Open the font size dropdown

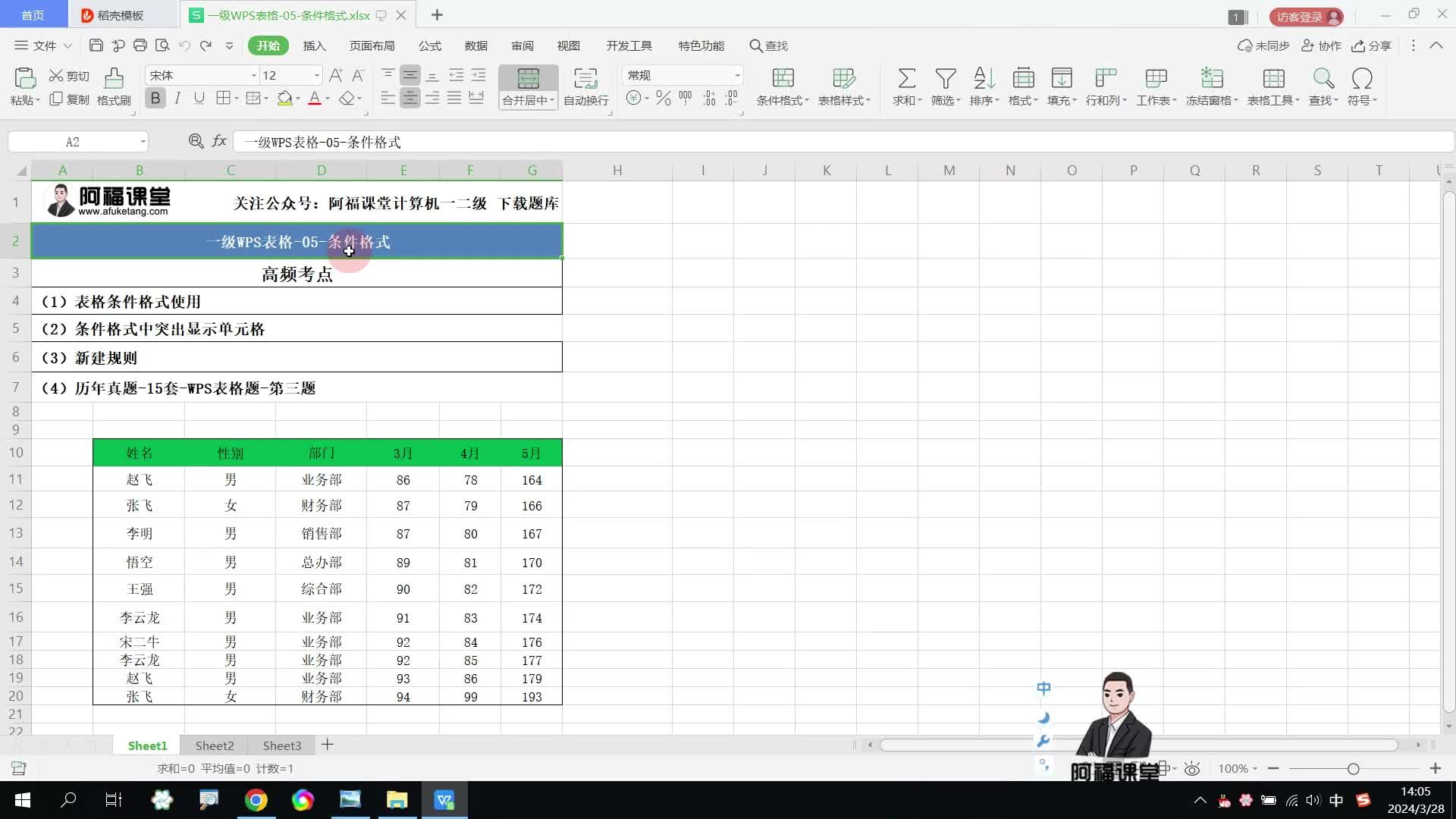click(x=316, y=76)
